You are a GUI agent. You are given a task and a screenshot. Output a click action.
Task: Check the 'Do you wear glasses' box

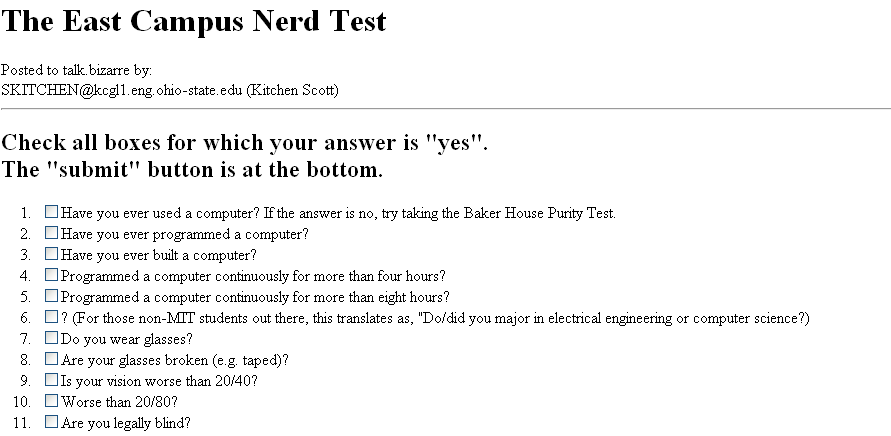(52, 338)
